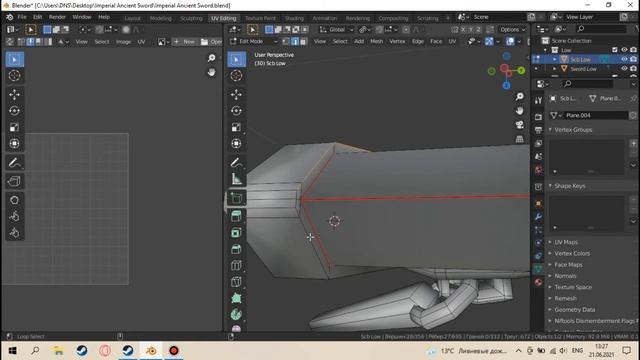The width and height of the screenshot is (640, 360).
Task: Select the Loop Cut tool
Action: (236, 265)
